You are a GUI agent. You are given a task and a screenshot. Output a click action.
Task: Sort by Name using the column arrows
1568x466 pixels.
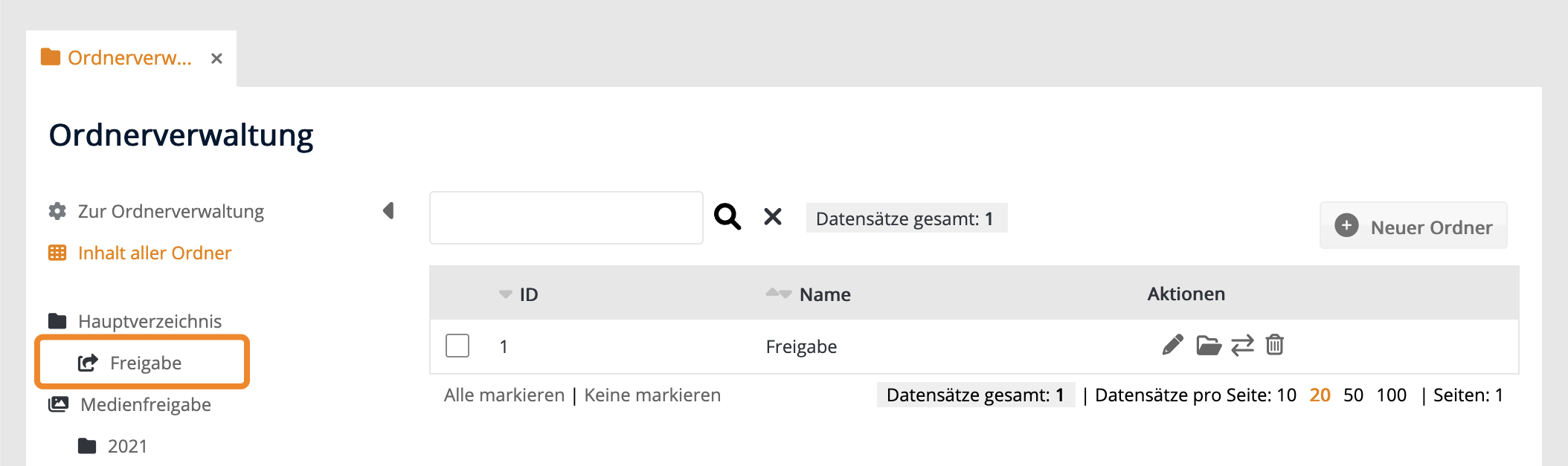[x=778, y=294]
